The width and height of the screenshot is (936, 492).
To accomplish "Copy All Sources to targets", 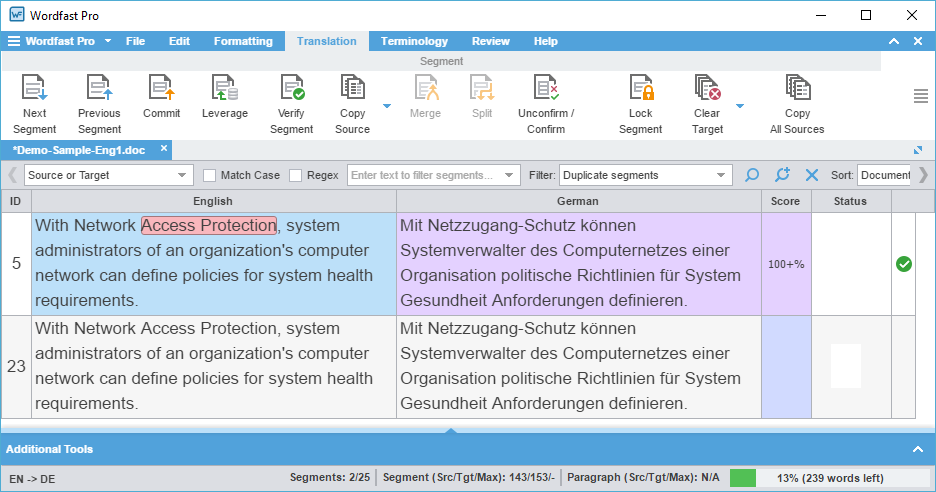I will tap(797, 104).
